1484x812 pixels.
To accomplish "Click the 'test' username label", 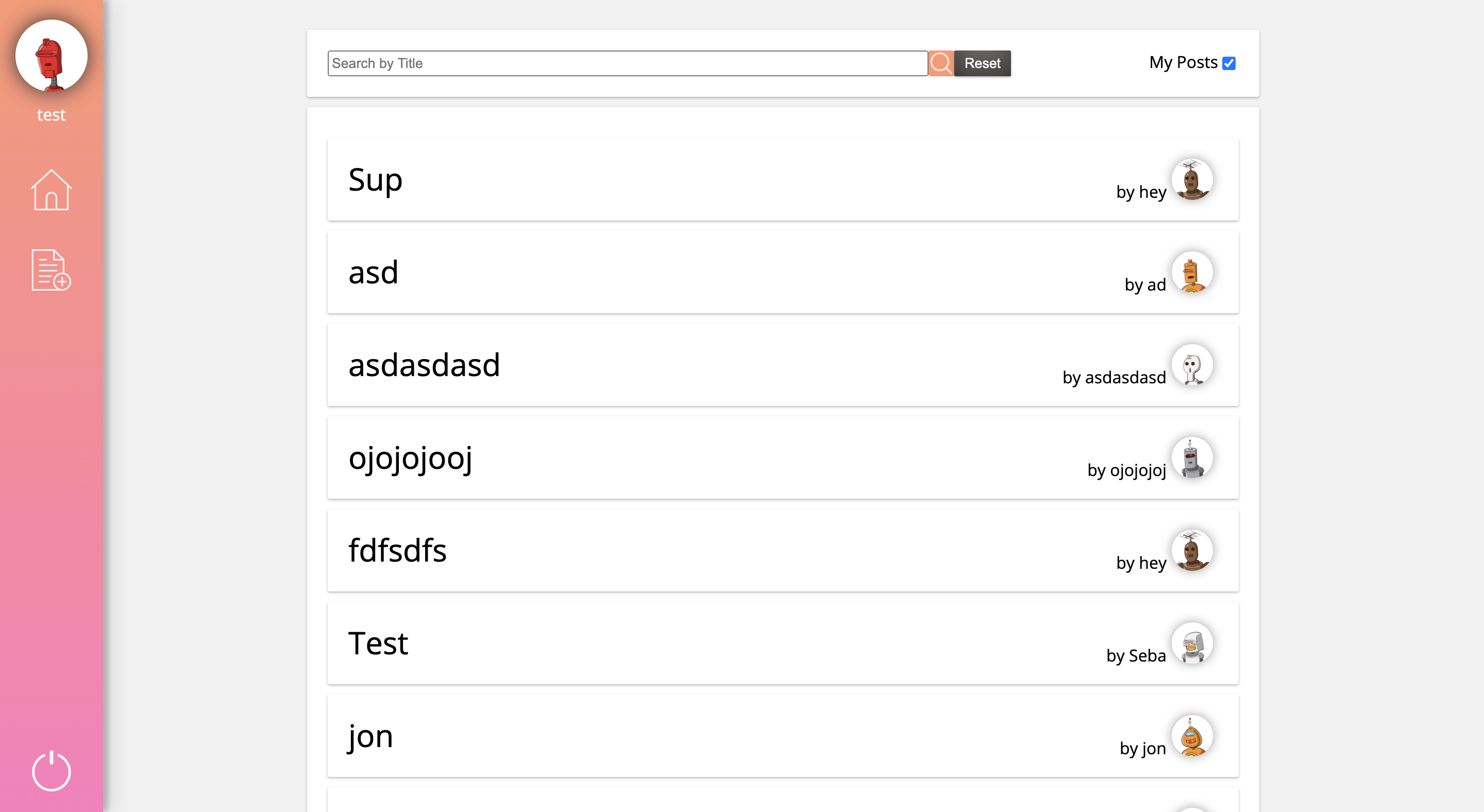I will 52,114.
